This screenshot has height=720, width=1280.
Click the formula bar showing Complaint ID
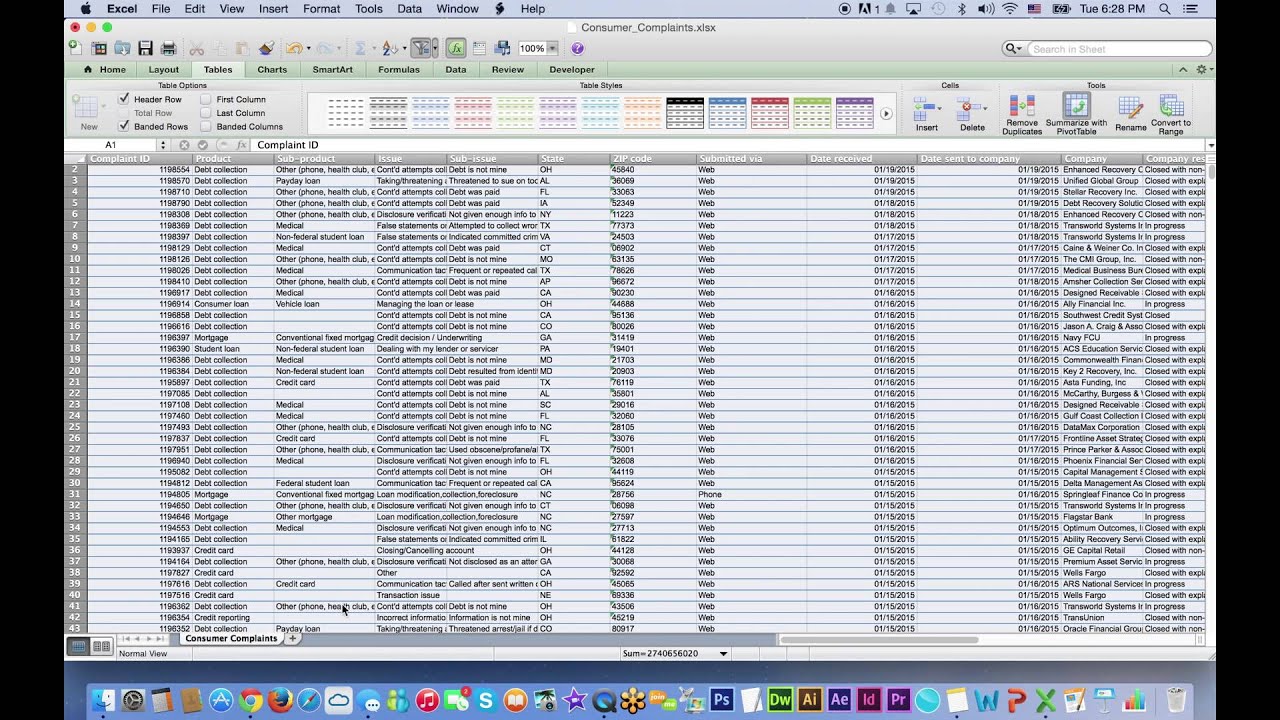(728, 145)
